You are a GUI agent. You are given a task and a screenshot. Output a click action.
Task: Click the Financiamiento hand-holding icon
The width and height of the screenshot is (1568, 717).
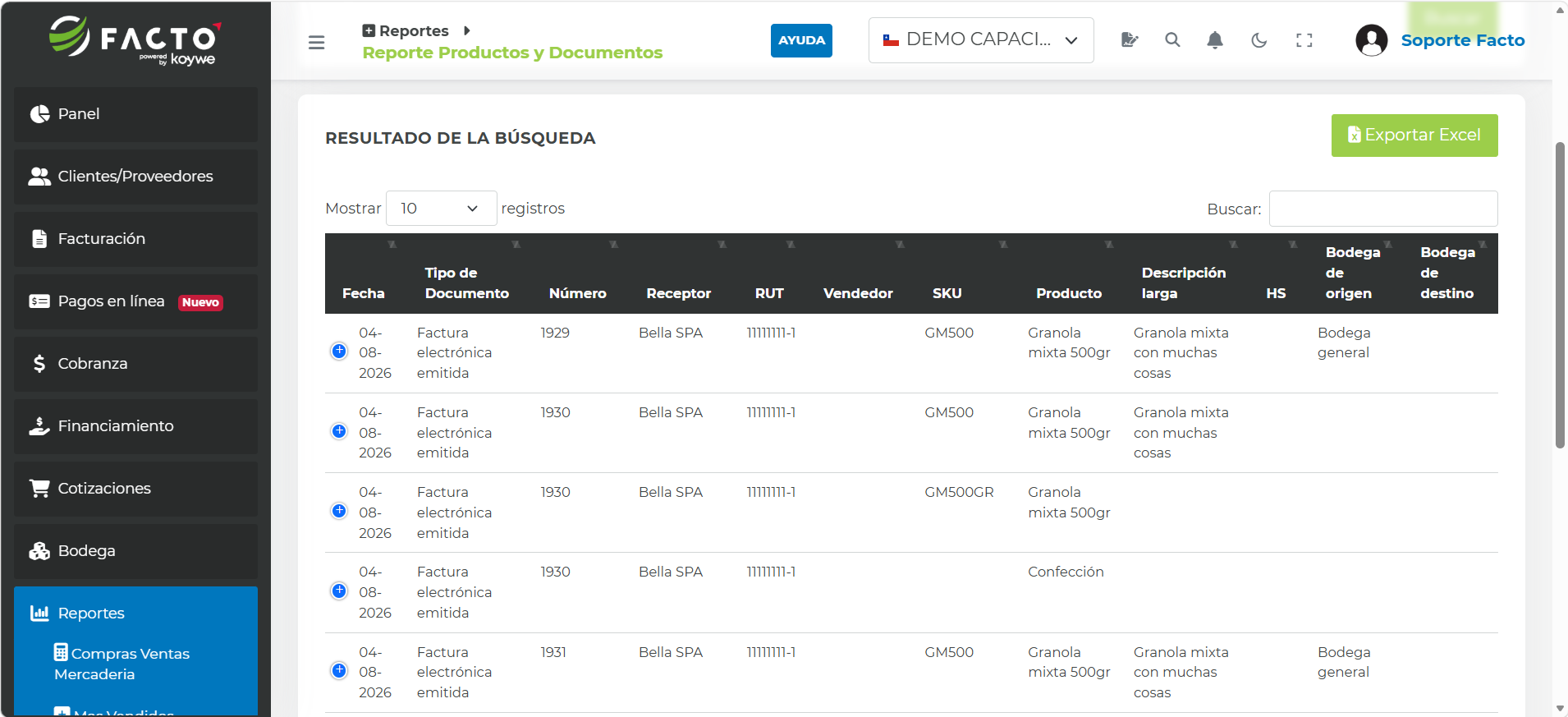(39, 426)
